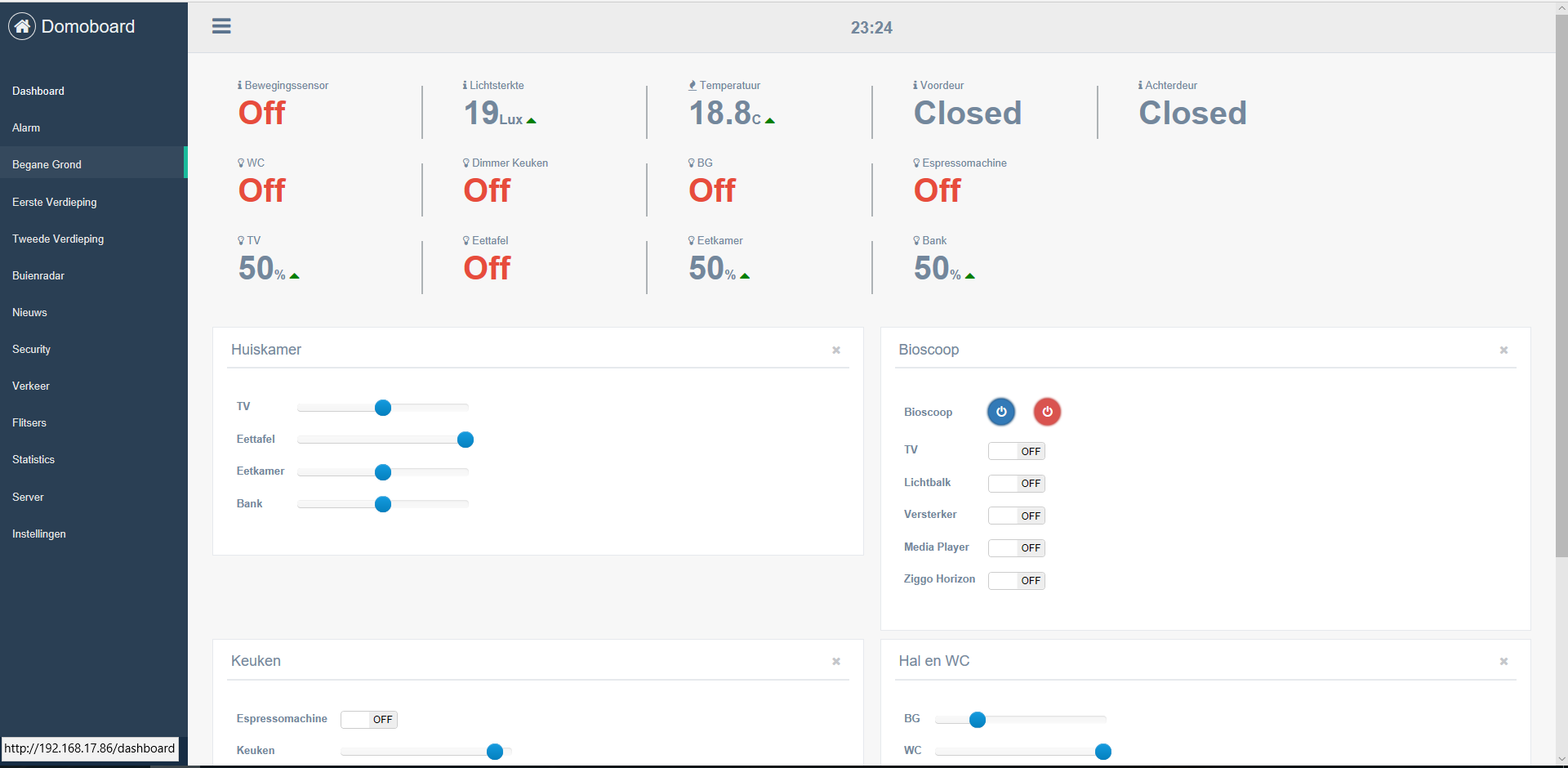
Task: Toggle the Ziggo Horizon switch
Action: (x=1017, y=580)
